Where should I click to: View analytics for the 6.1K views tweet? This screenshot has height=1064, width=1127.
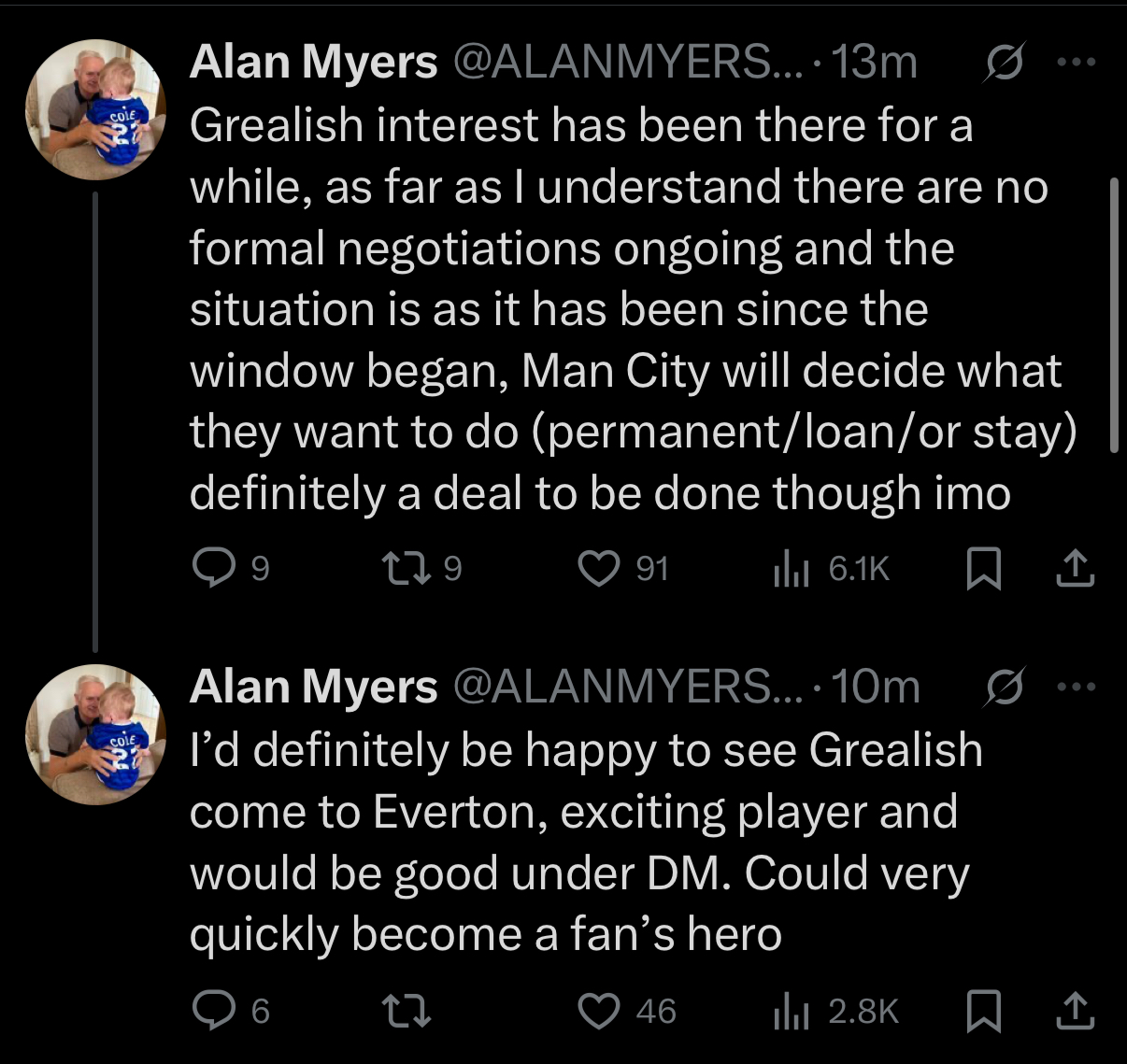pyautogui.click(x=791, y=569)
